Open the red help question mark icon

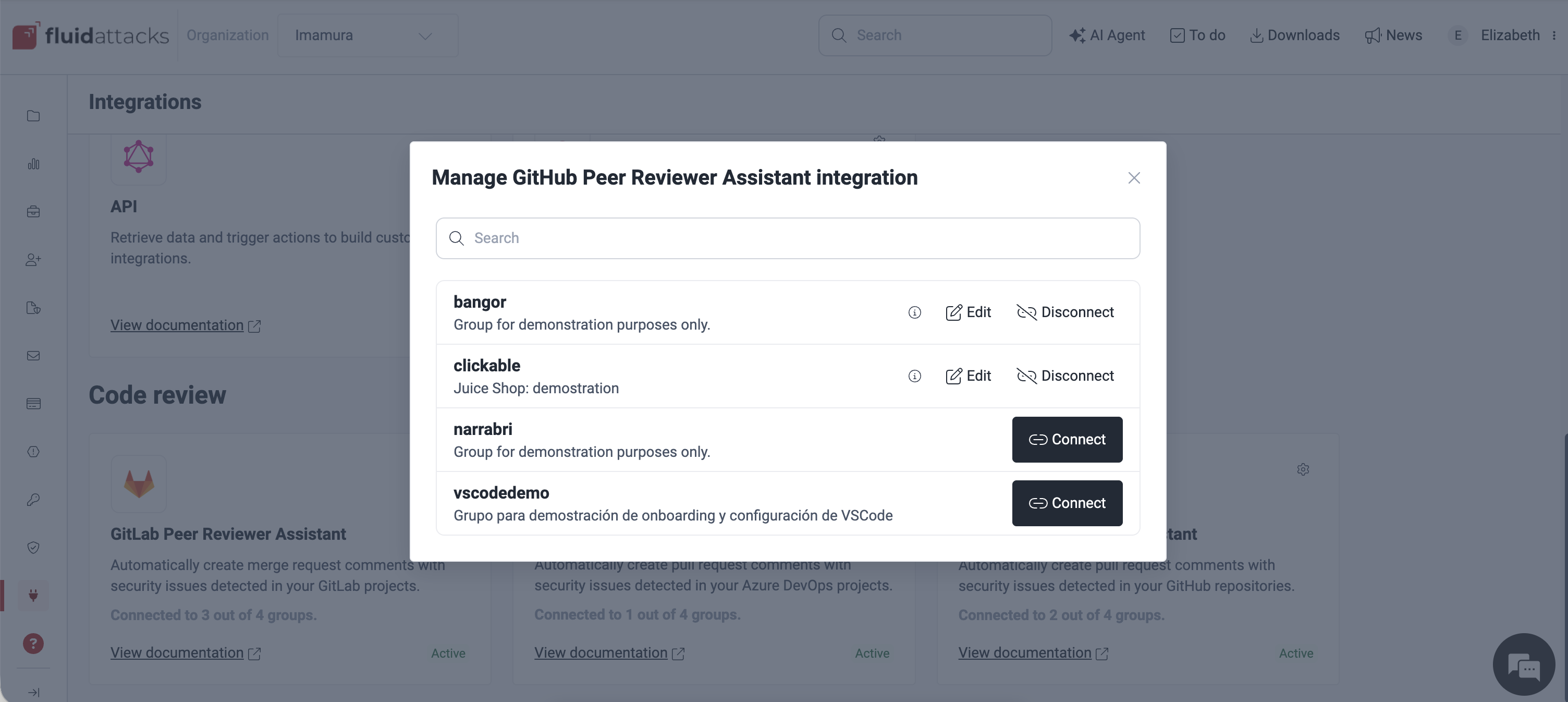(x=33, y=644)
